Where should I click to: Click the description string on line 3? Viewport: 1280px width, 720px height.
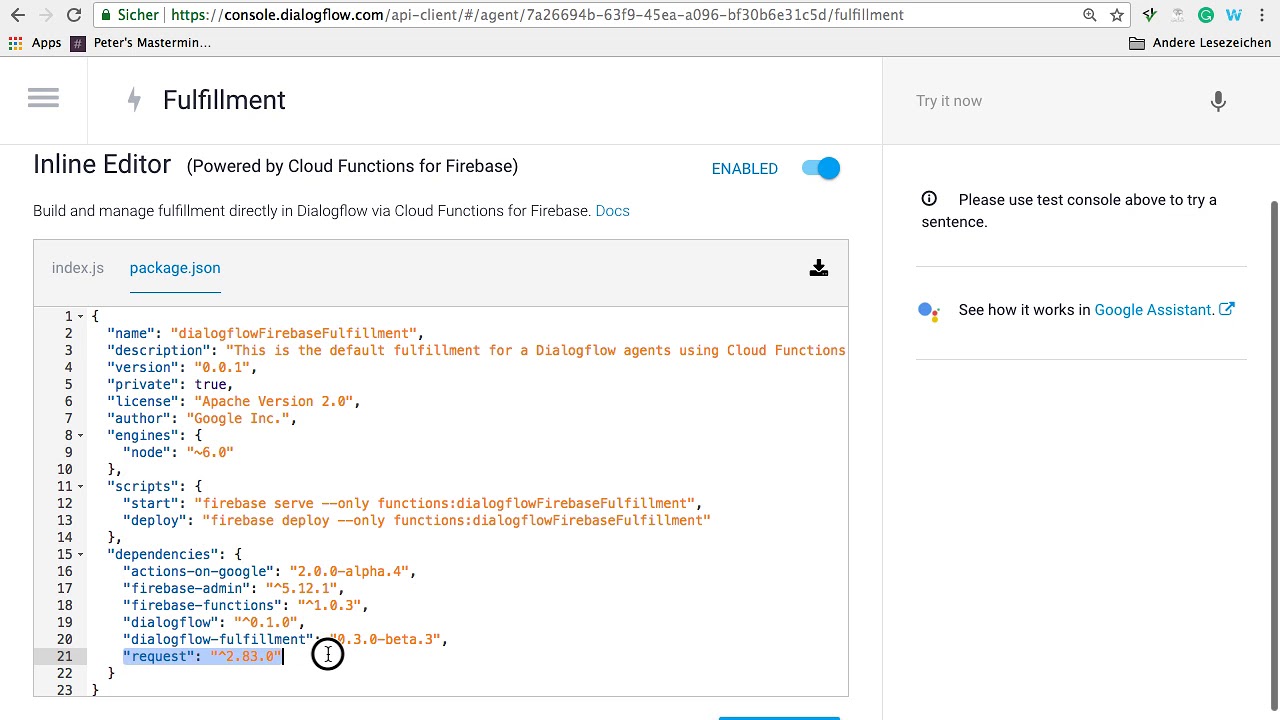click(x=536, y=350)
